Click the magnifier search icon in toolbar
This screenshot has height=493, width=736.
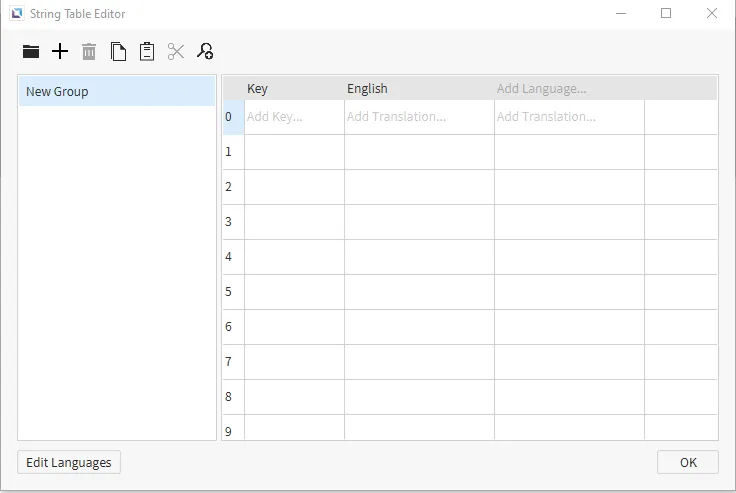pyautogui.click(x=205, y=52)
